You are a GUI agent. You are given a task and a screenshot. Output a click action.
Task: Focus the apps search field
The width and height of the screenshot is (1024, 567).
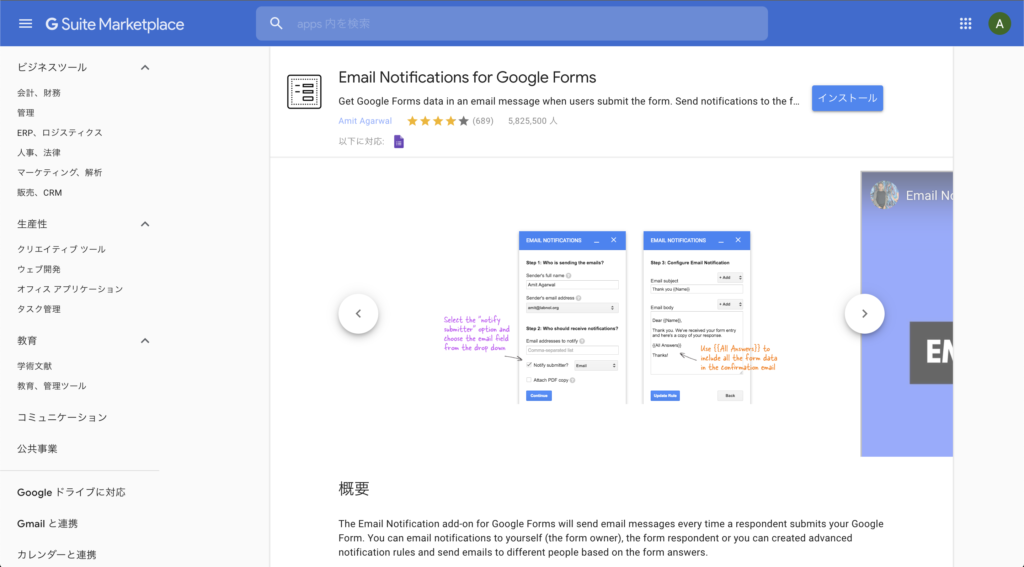(511, 24)
